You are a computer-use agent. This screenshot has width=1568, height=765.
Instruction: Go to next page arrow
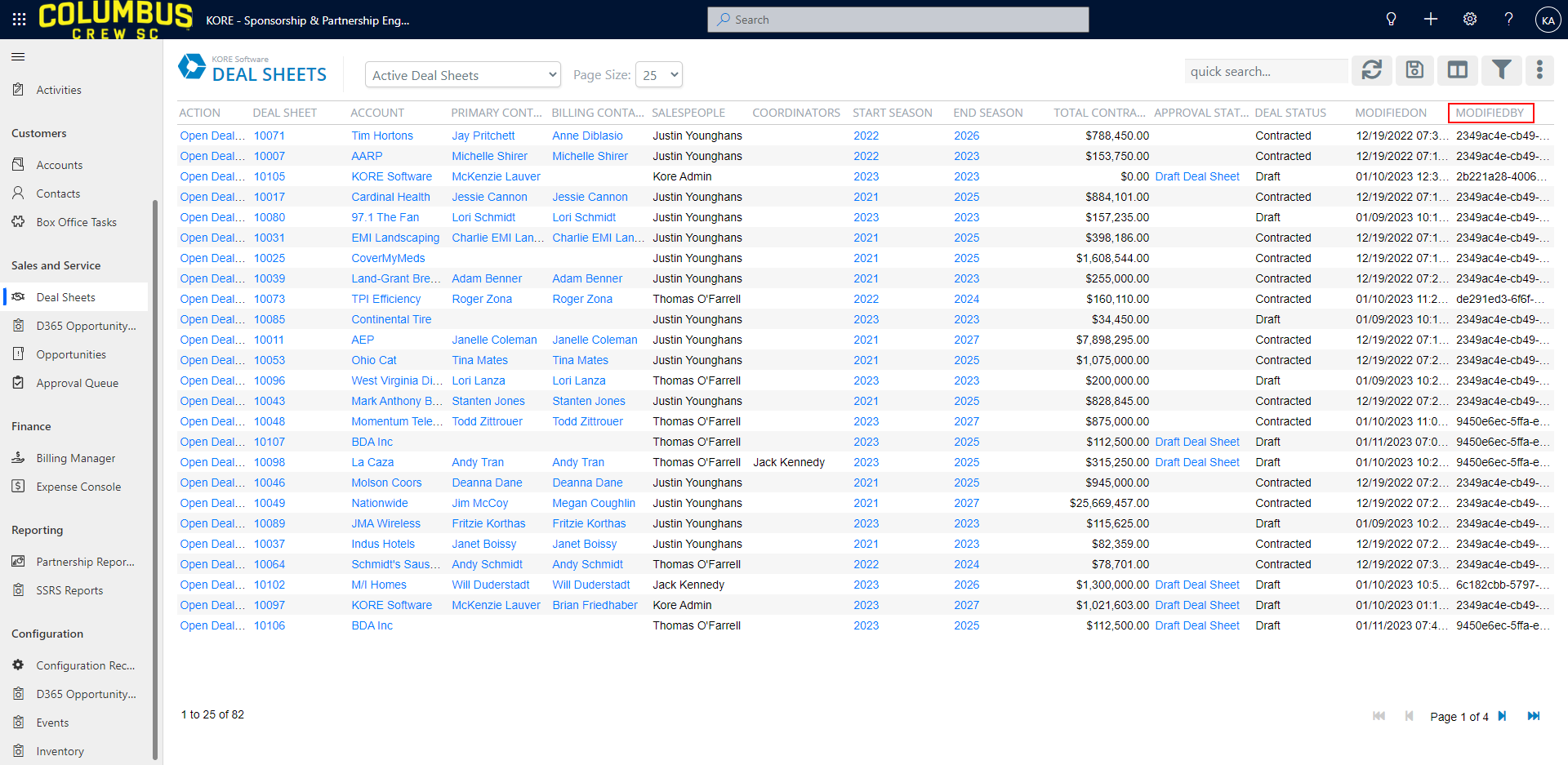point(1502,716)
